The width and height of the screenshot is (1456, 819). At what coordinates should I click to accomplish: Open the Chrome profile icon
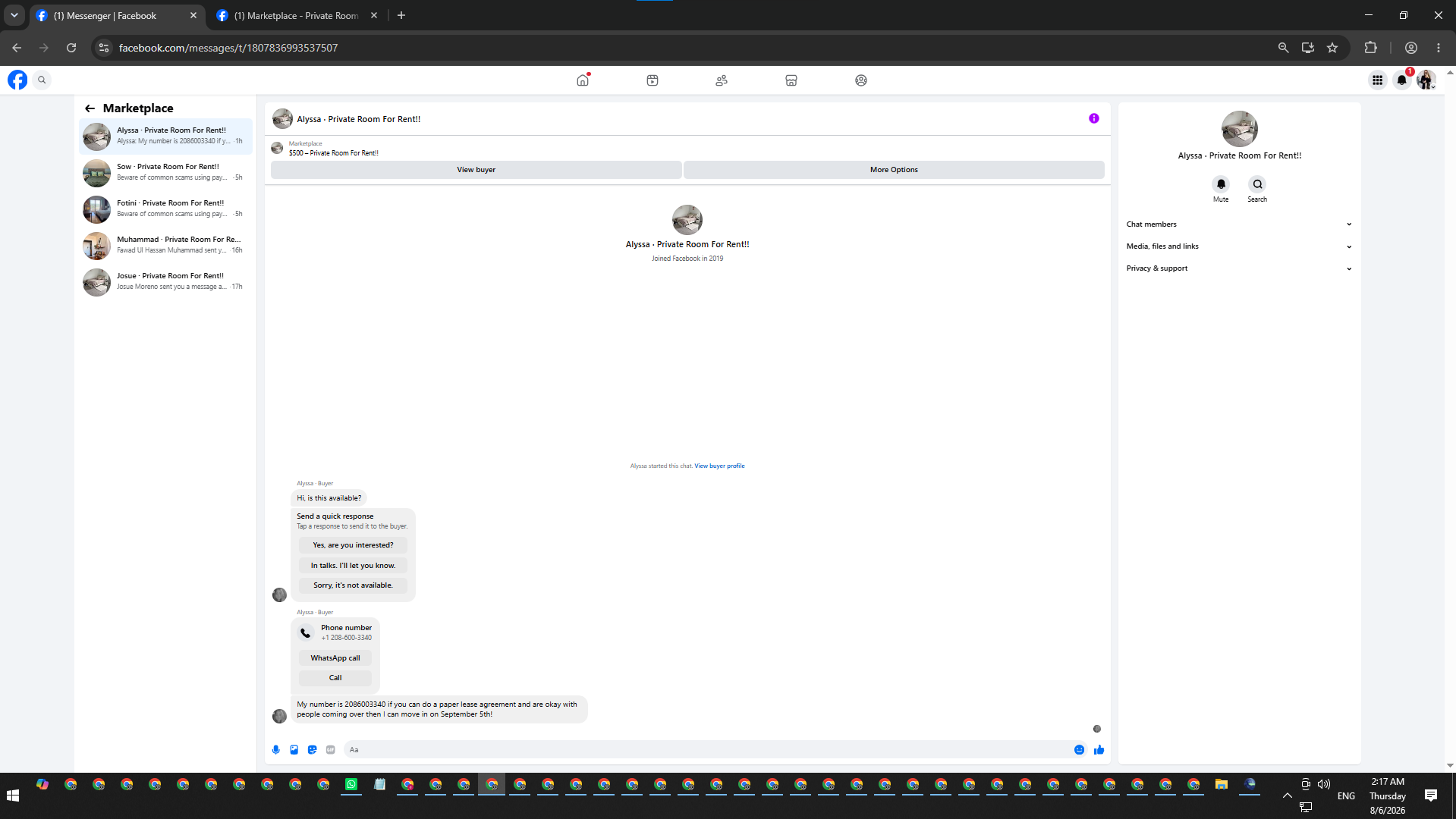pos(1411,48)
